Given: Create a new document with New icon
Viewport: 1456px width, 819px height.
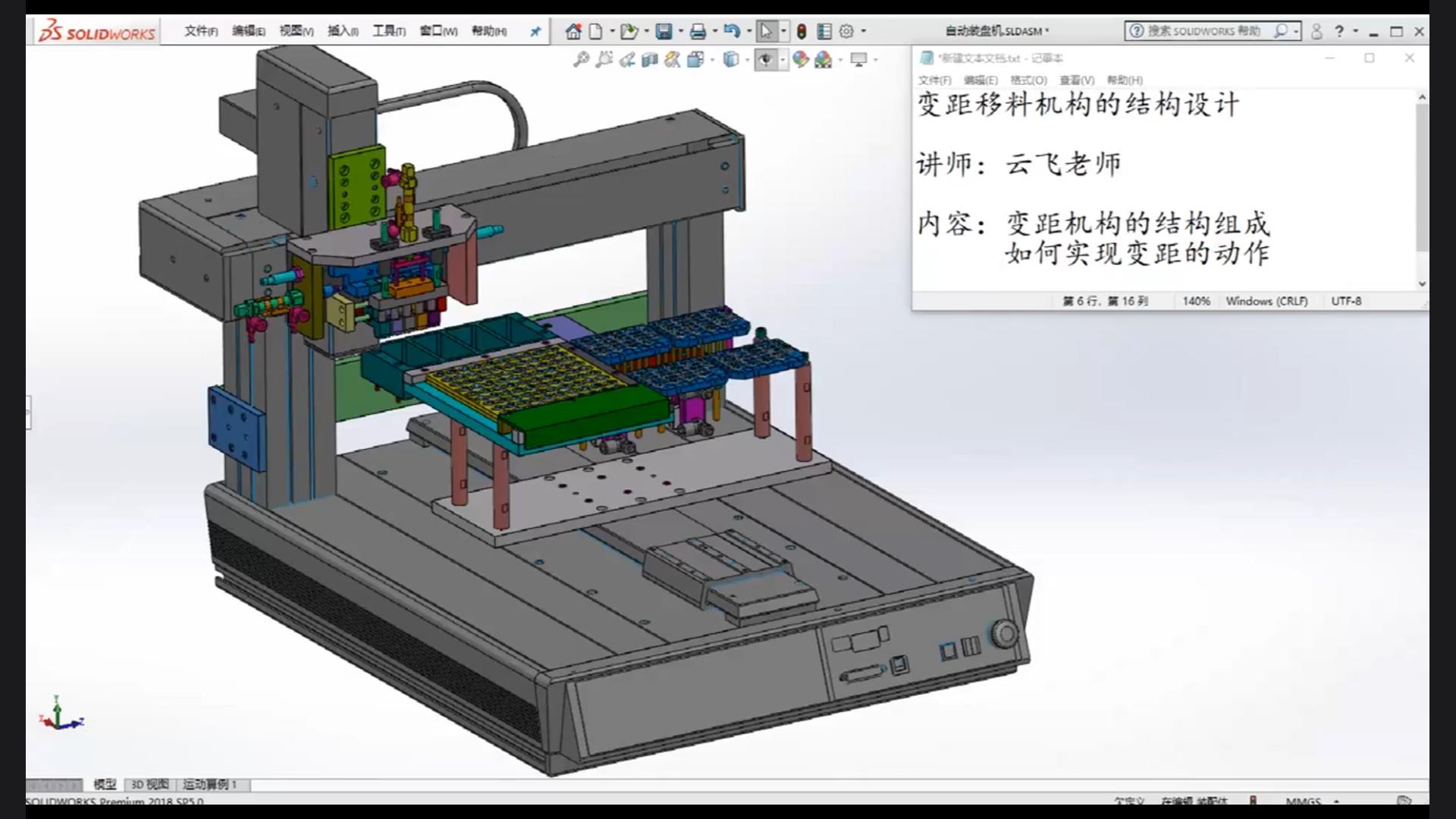Looking at the screenshot, I should (596, 31).
